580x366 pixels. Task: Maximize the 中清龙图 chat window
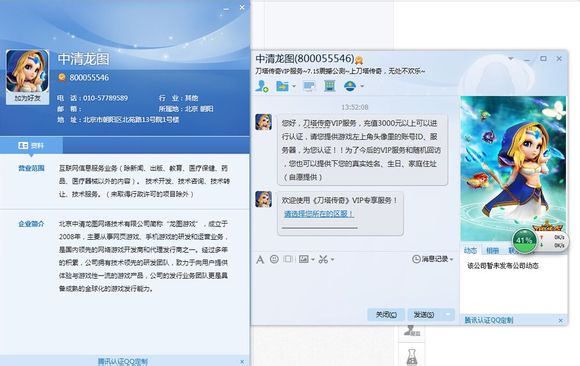point(543,58)
